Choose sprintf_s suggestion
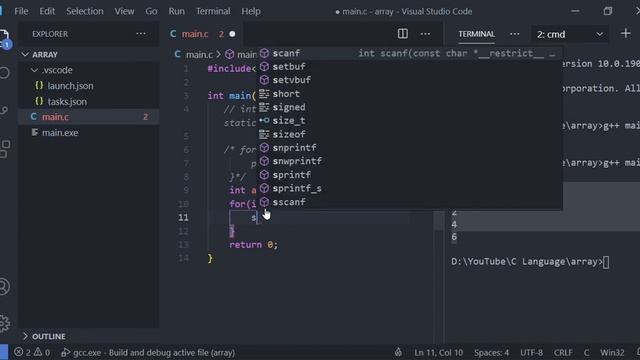 pyautogui.click(x=411, y=189)
